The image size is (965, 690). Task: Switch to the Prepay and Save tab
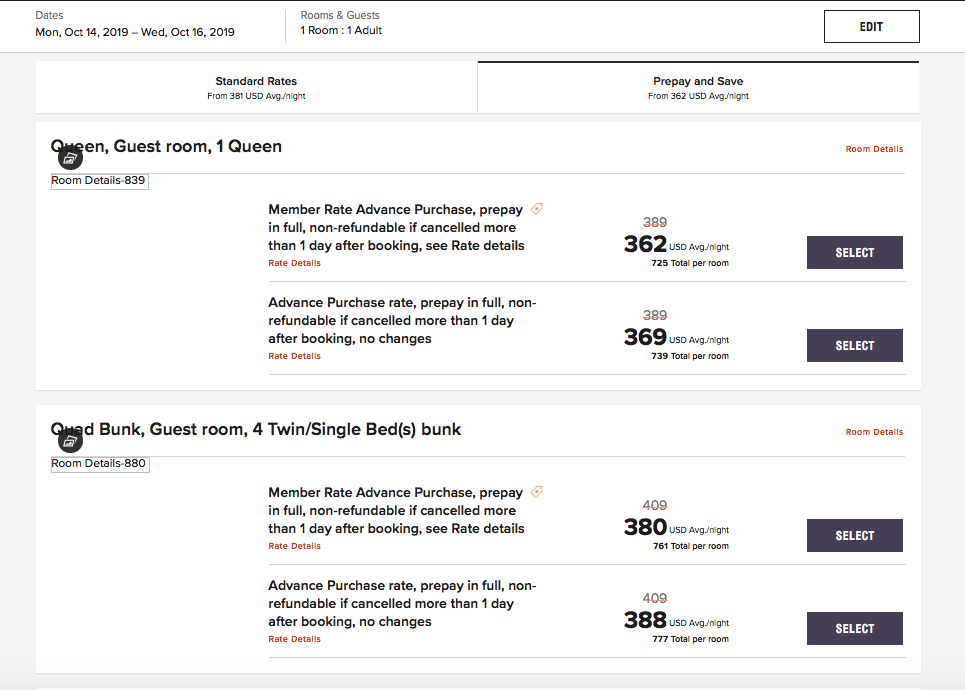pyautogui.click(x=698, y=87)
